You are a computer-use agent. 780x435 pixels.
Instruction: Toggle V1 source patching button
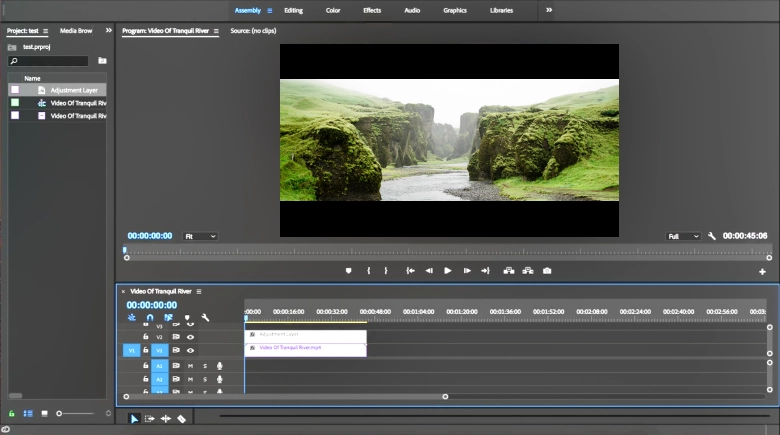(x=131, y=350)
